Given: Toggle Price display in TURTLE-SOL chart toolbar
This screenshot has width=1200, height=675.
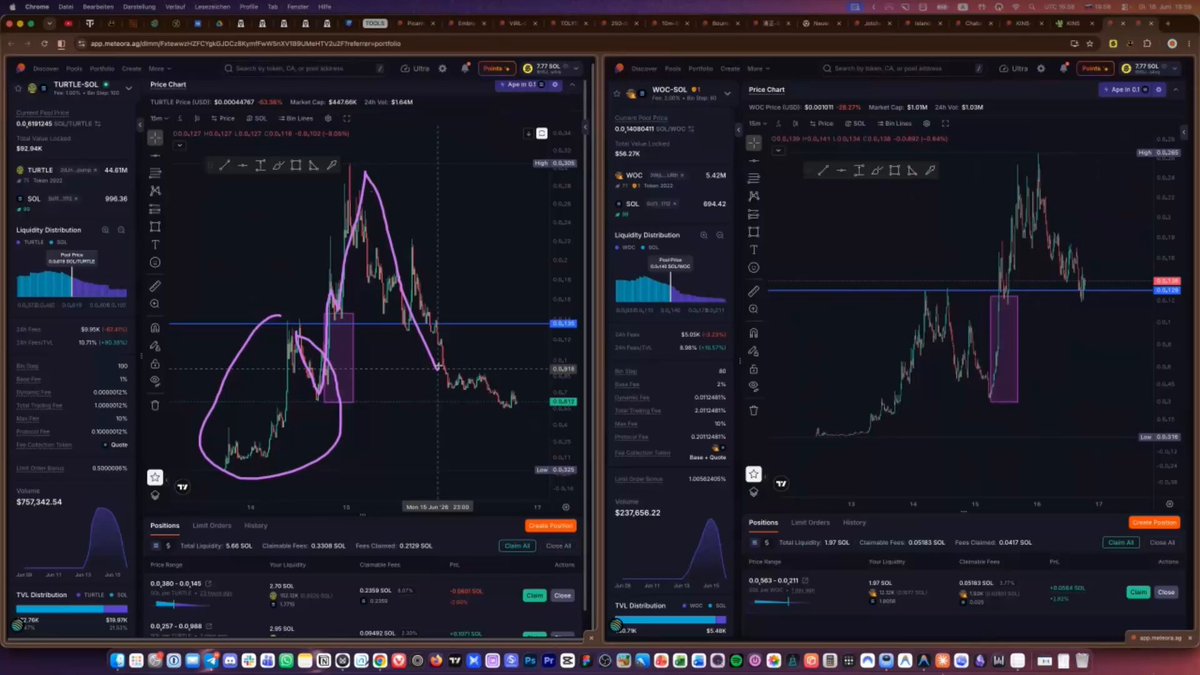Looking at the screenshot, I should point(223,118).
